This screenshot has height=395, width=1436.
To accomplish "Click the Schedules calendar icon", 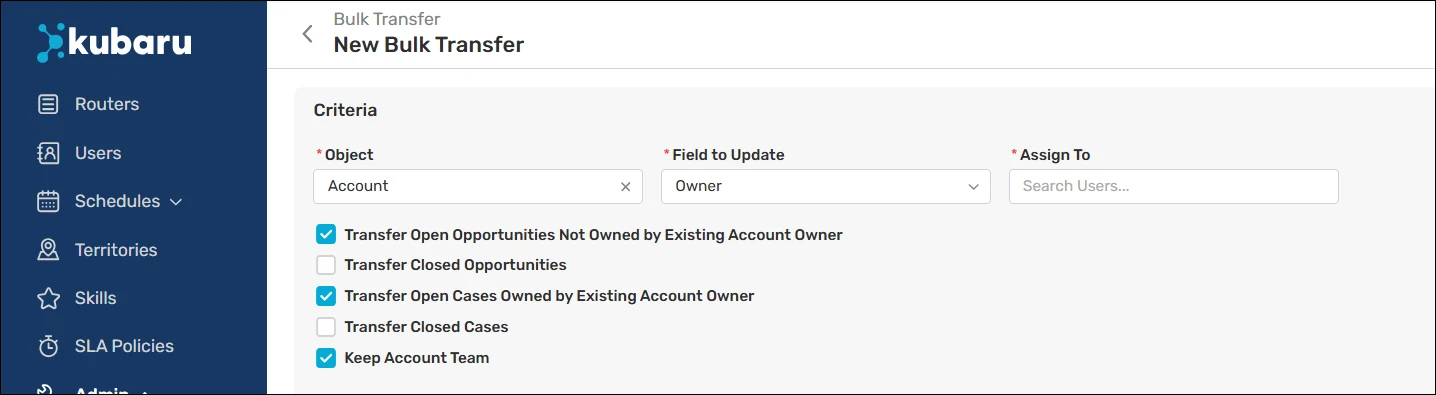I will pos(48,201).
